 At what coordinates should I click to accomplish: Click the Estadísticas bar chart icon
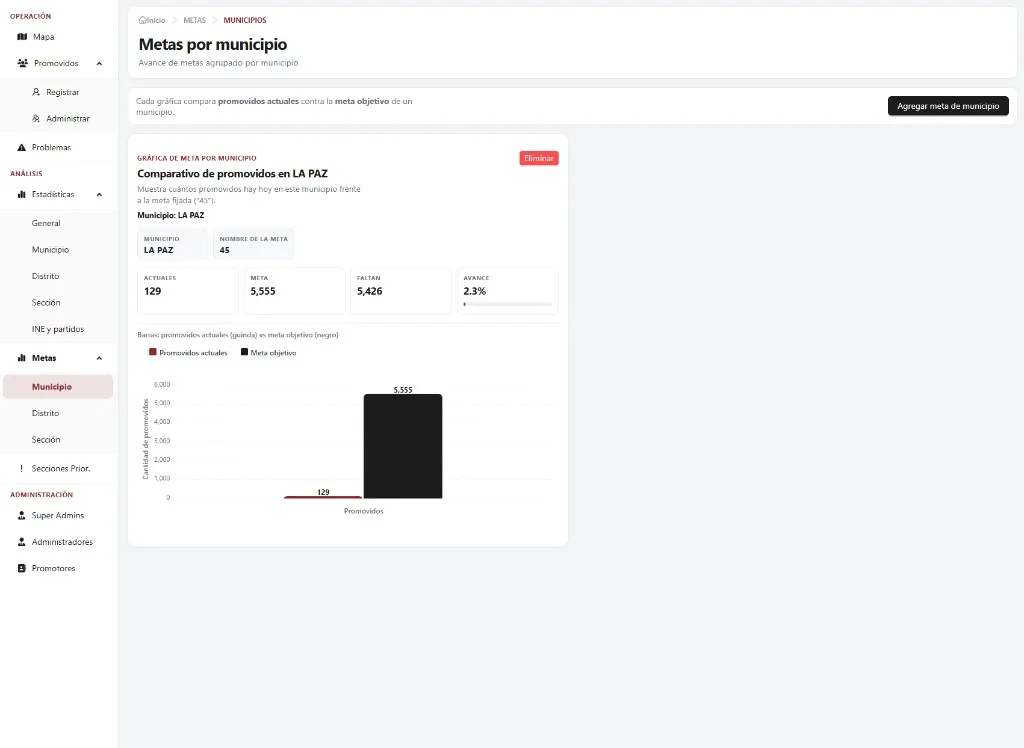pos(22,195)
